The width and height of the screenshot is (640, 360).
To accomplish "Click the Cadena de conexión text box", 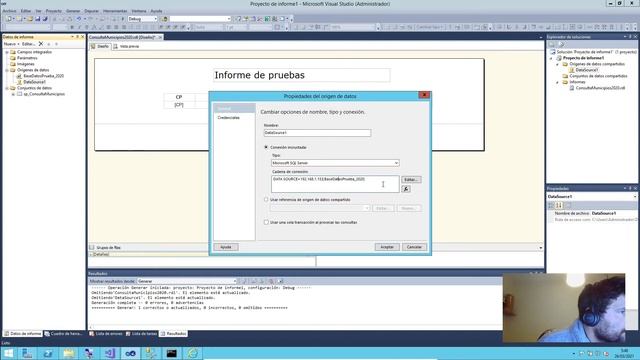I will (335, 184).
